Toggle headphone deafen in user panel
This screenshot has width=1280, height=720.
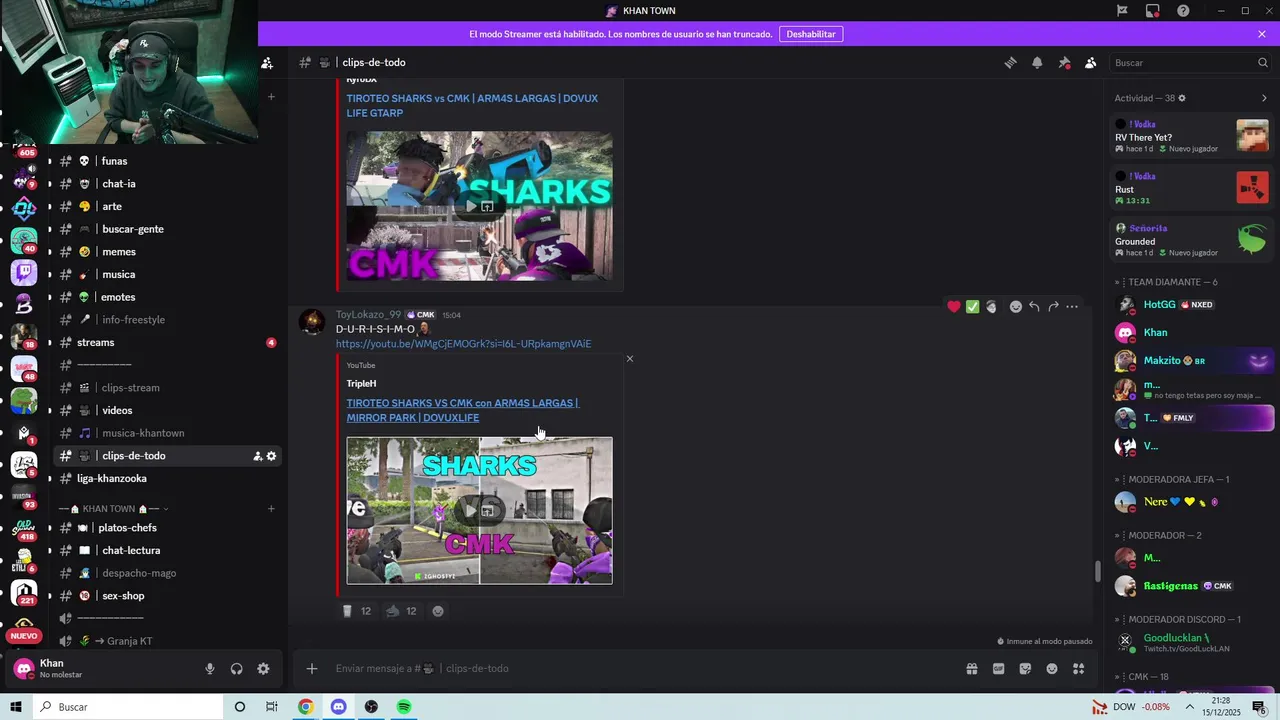coord(237,669)
